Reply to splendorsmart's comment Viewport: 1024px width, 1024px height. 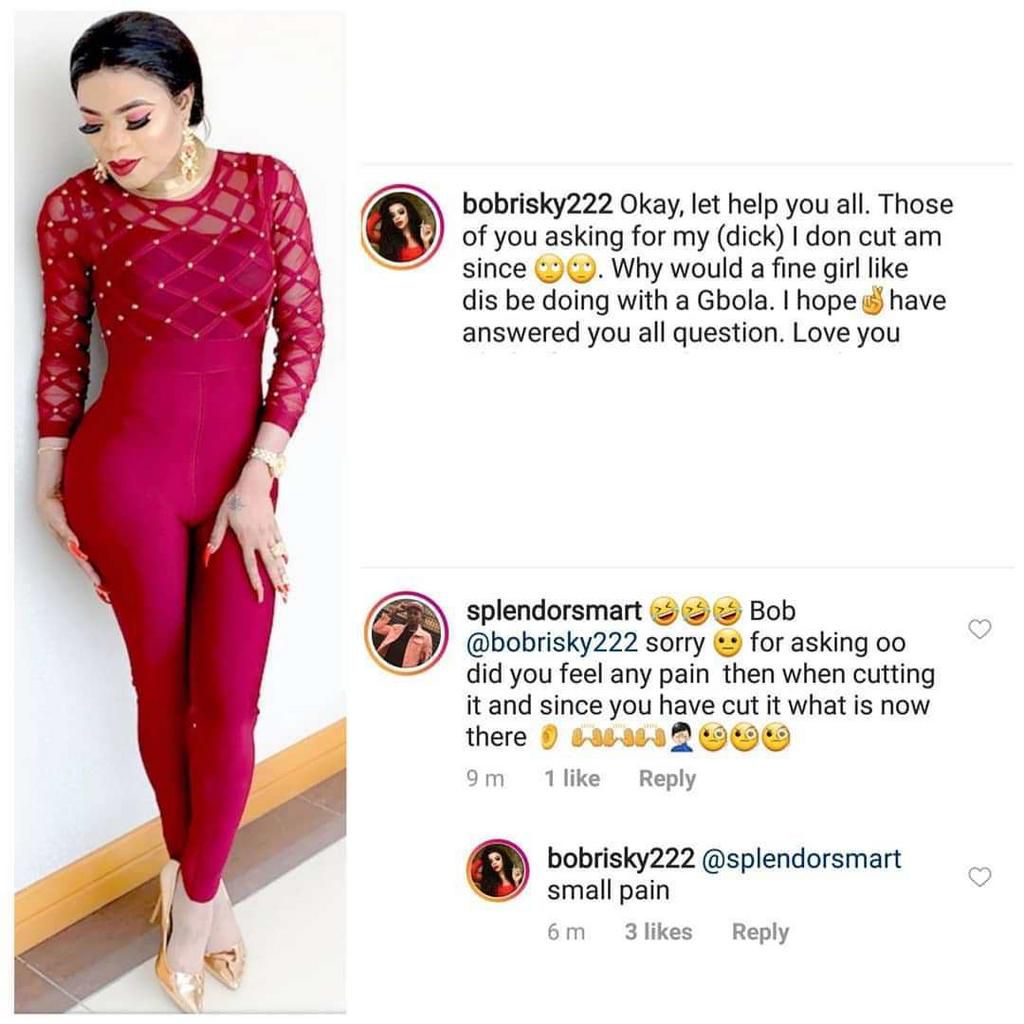pyautogui.click(x=667, y=778)
